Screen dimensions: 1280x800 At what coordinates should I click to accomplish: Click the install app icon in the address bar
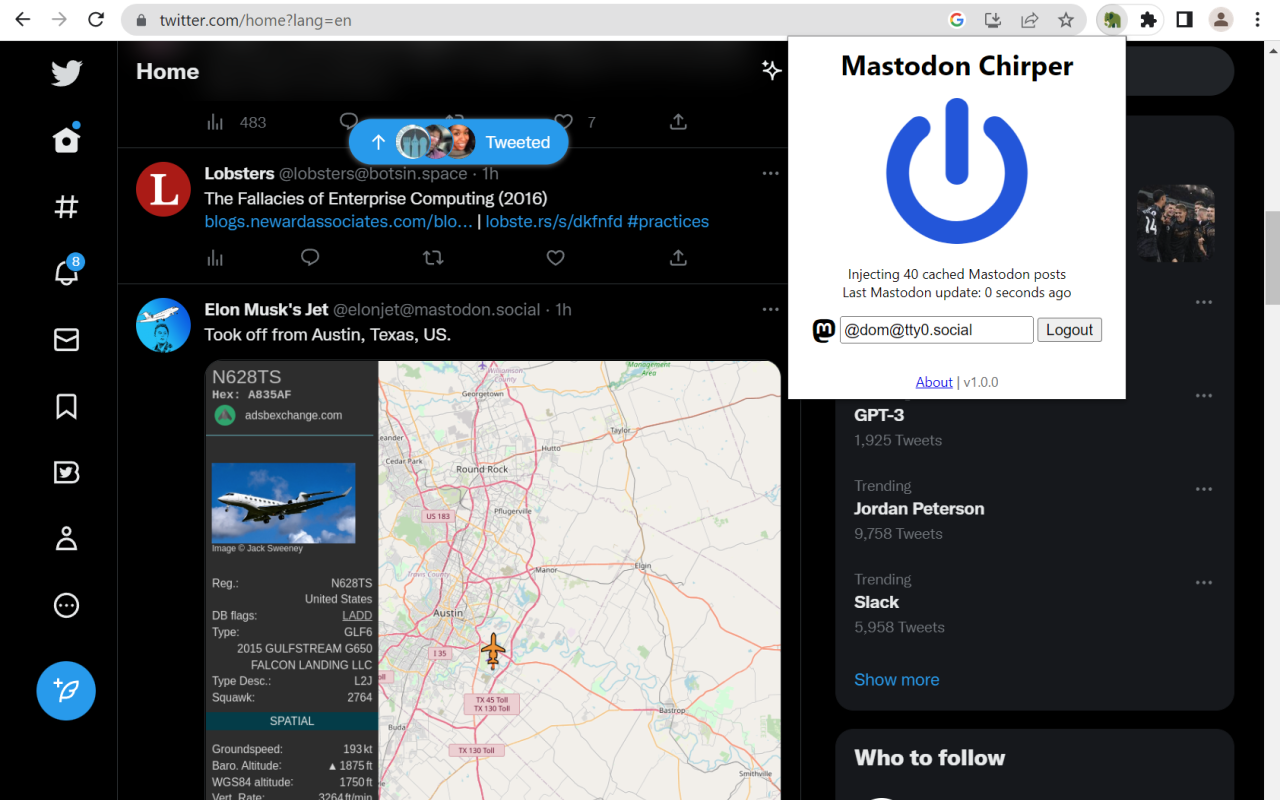(x=993, y=20)
